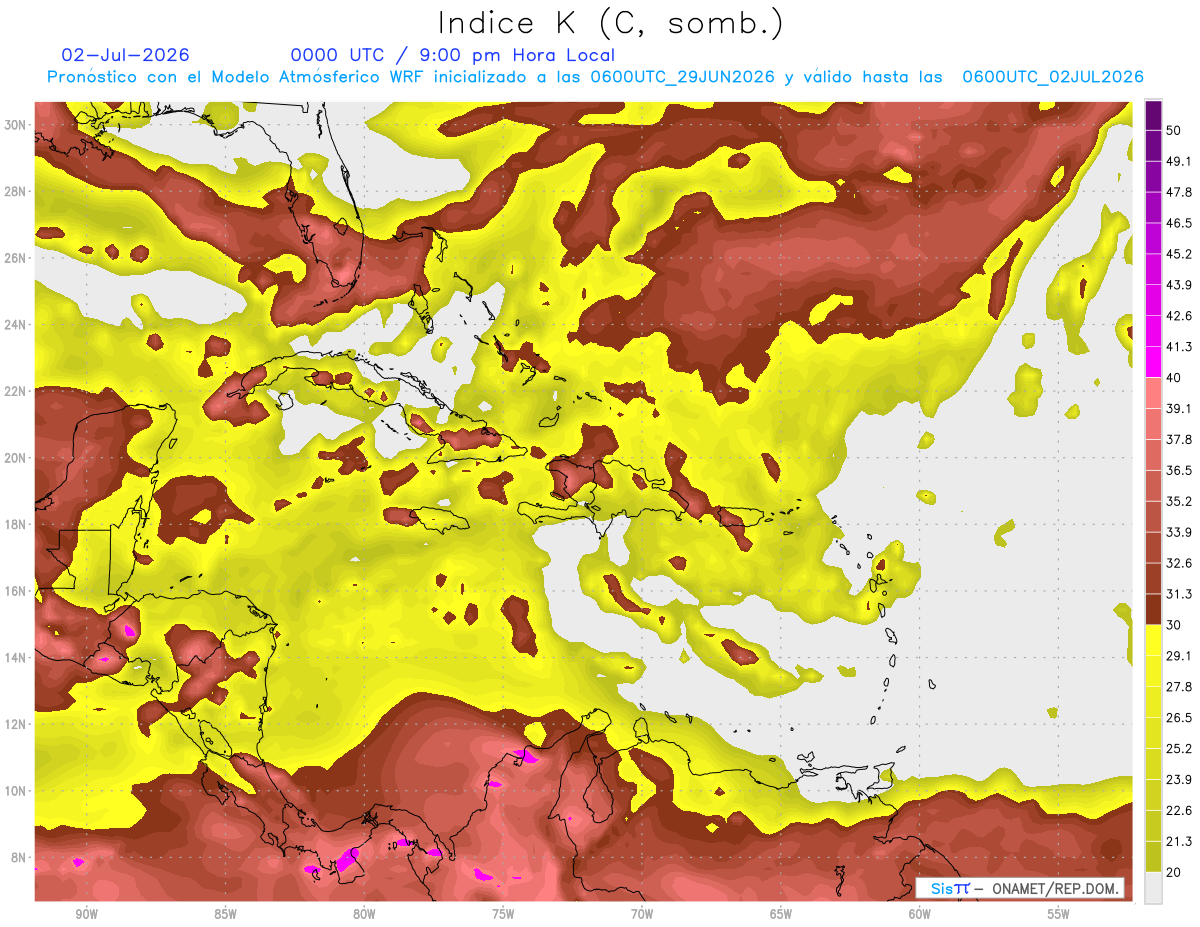Click the legend value "43.9"
Screen dimensions: 1200x927
click(x=1179, y=285)
